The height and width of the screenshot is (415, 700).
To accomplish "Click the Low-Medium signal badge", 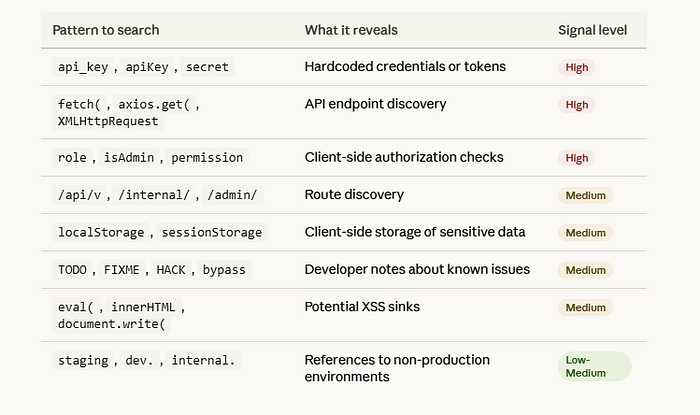I will [x=595, y=366].
